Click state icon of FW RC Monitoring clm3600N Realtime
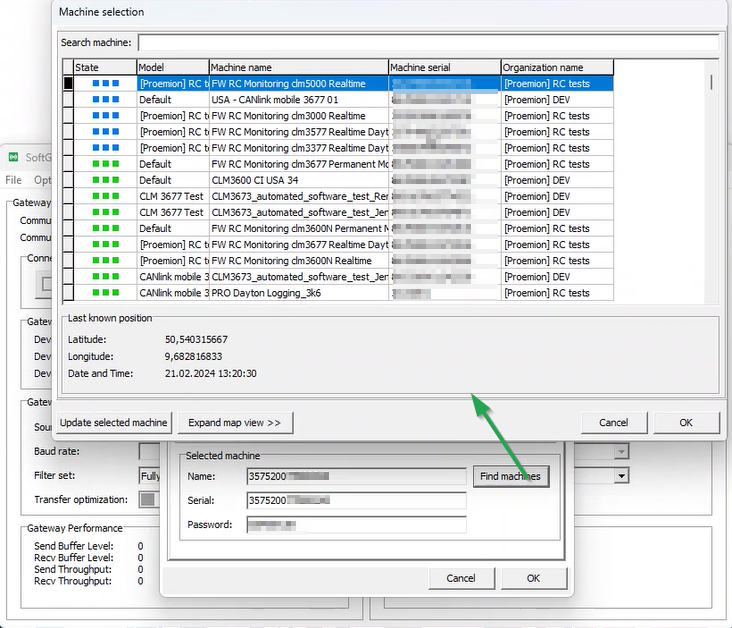 coord(106,261)
